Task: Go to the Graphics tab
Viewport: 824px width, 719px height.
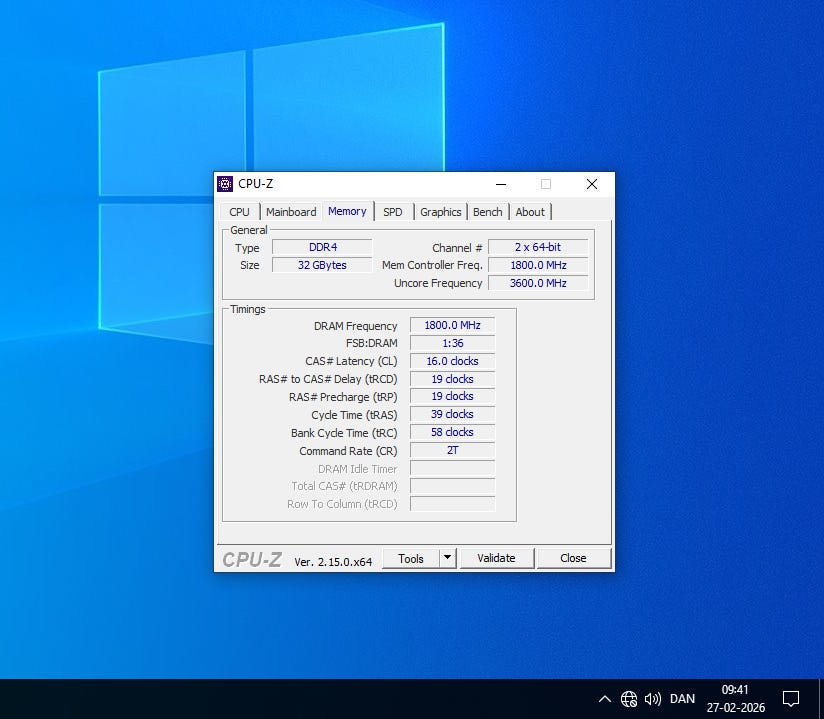Action: (x=440, y=212)
